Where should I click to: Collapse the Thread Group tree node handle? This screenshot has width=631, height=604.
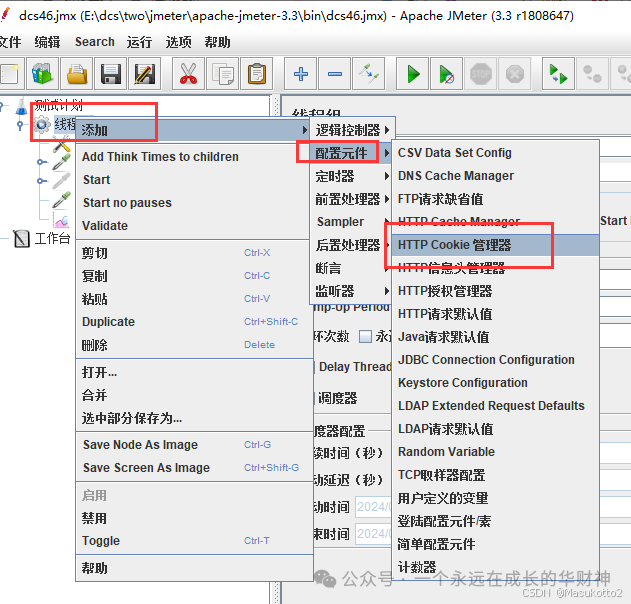tap(20, 125)
